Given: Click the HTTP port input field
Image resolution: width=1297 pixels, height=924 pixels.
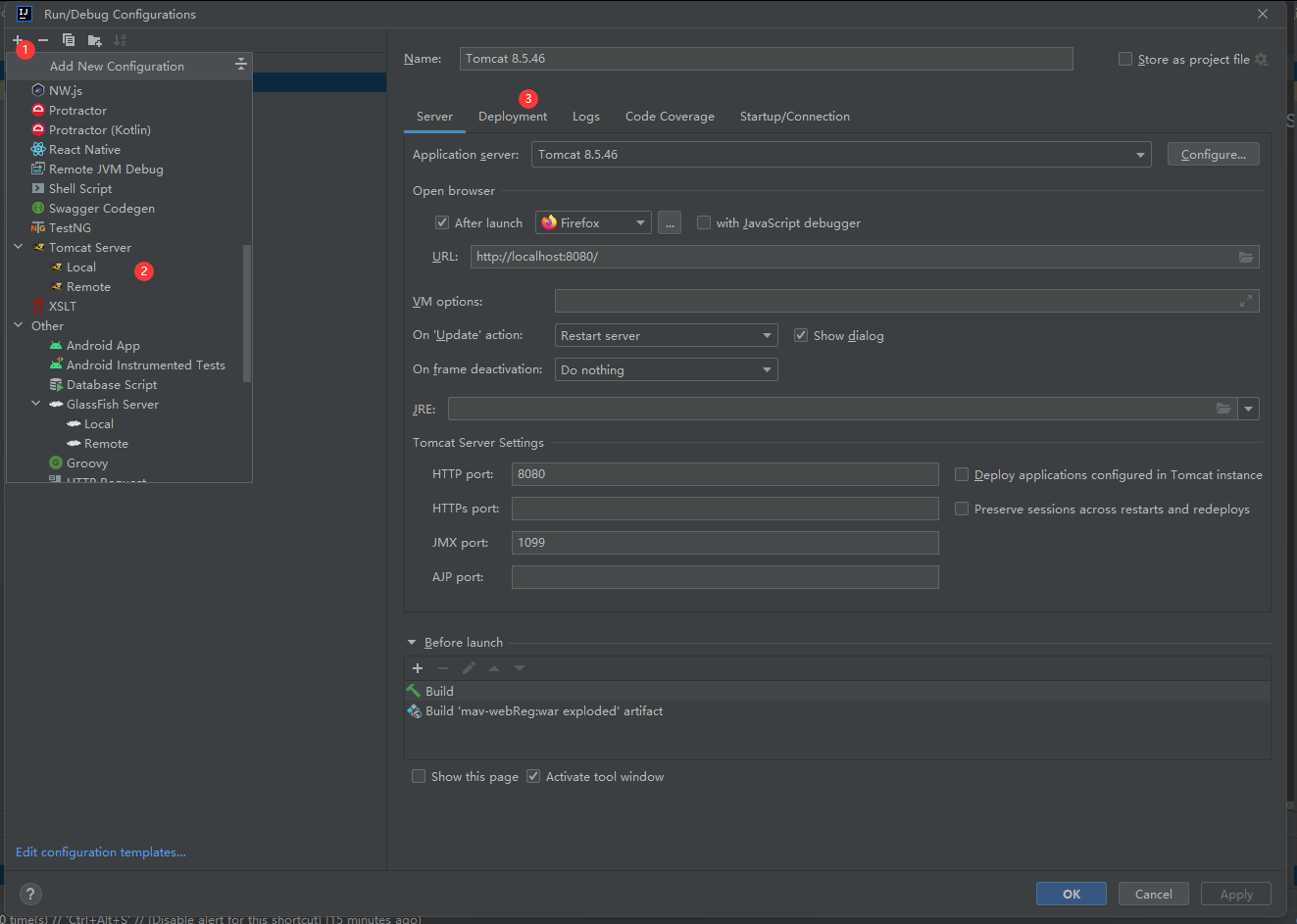Looking at the screenshot, I should click(725, 474).
